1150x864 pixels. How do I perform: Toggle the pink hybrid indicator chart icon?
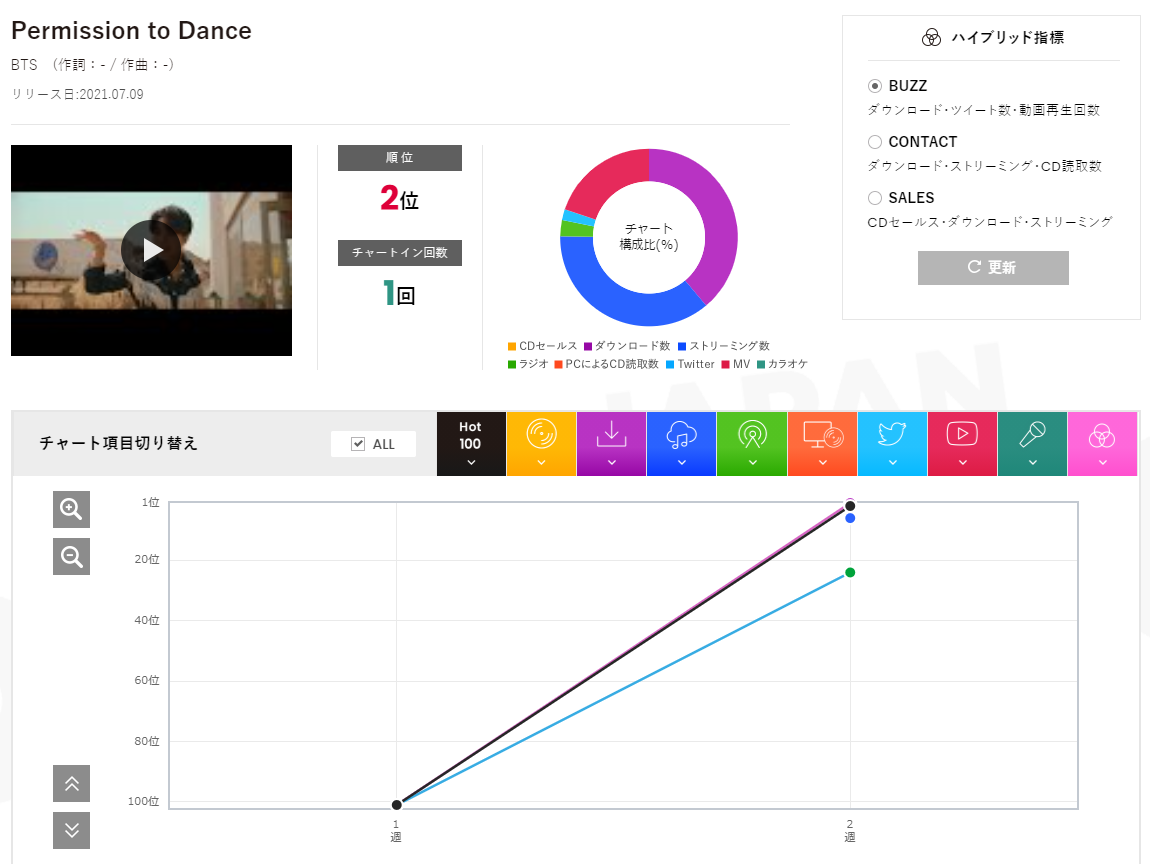tap(1102, 436)
